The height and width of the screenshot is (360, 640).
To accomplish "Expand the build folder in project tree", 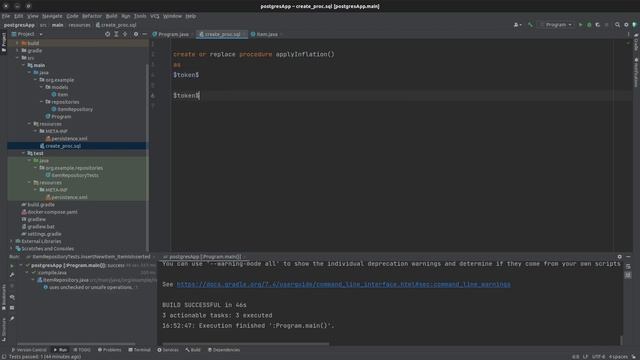I will (x=18, y=43).
